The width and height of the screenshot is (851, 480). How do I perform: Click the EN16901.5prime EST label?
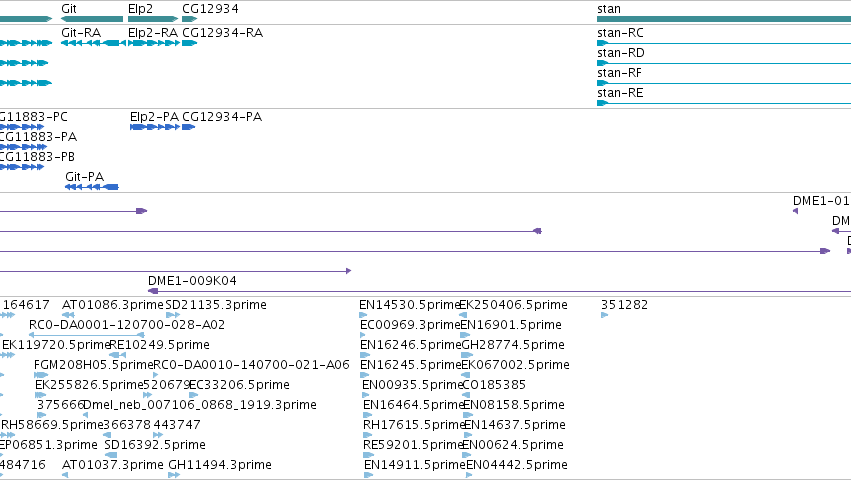511,325
